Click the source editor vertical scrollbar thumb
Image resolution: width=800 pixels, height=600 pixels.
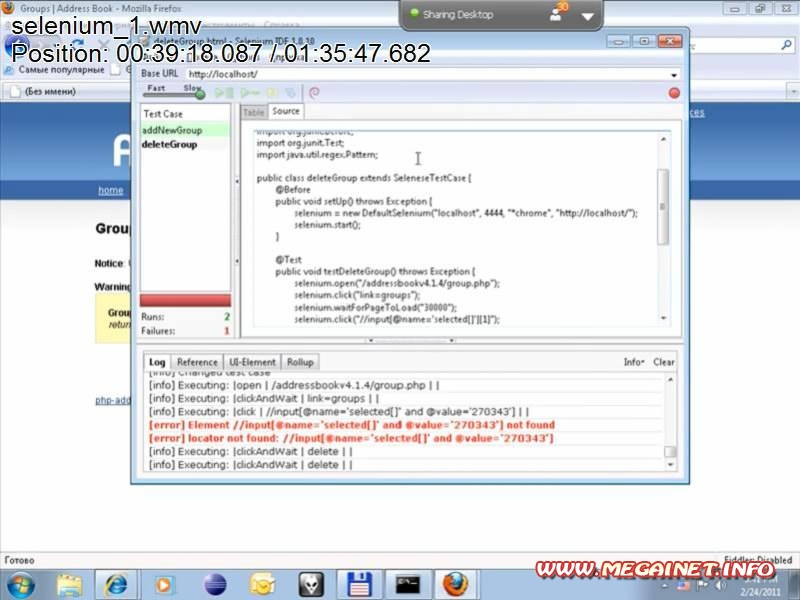point(663,207)
